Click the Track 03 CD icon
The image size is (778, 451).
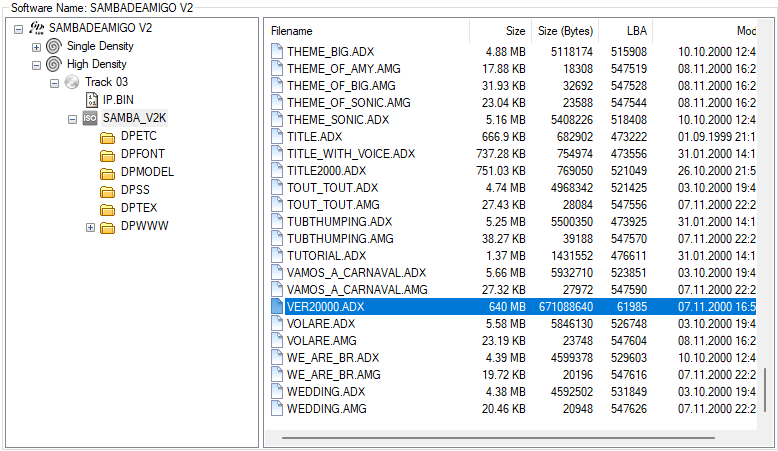click(x=72, y=82)
